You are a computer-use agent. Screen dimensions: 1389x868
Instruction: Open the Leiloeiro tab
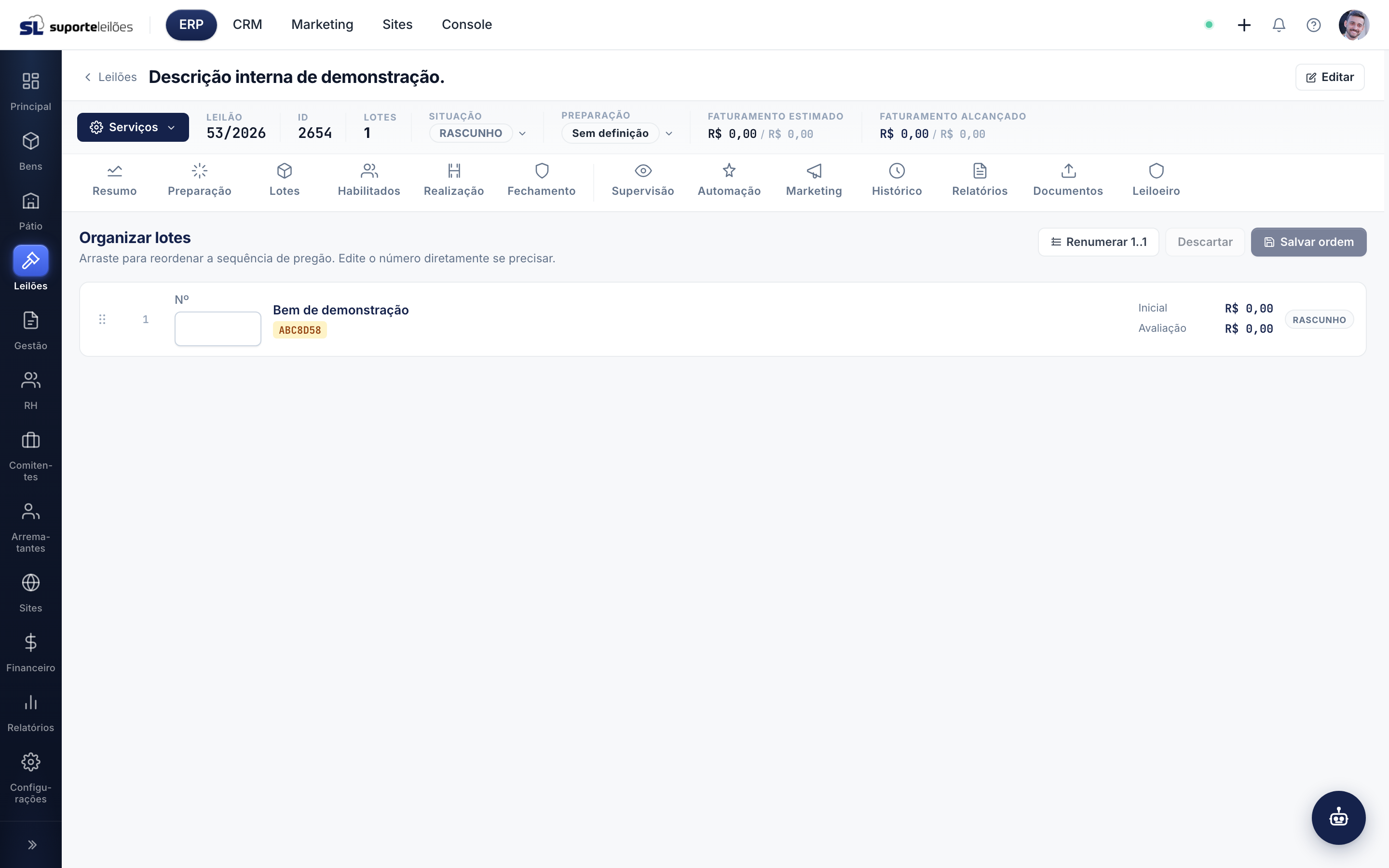coord(1156,180)
